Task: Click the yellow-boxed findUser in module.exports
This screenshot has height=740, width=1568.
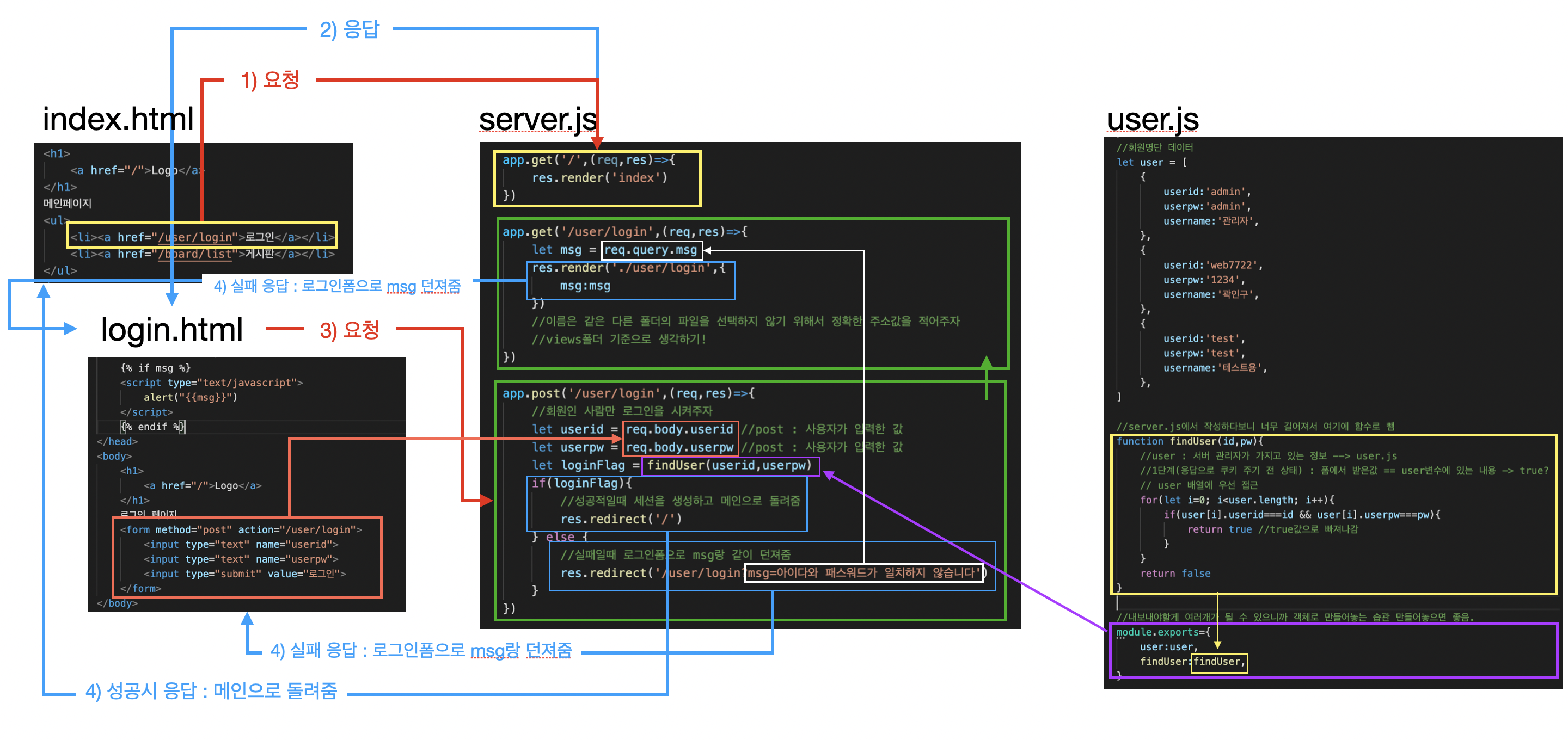Action: (1217, 662)
